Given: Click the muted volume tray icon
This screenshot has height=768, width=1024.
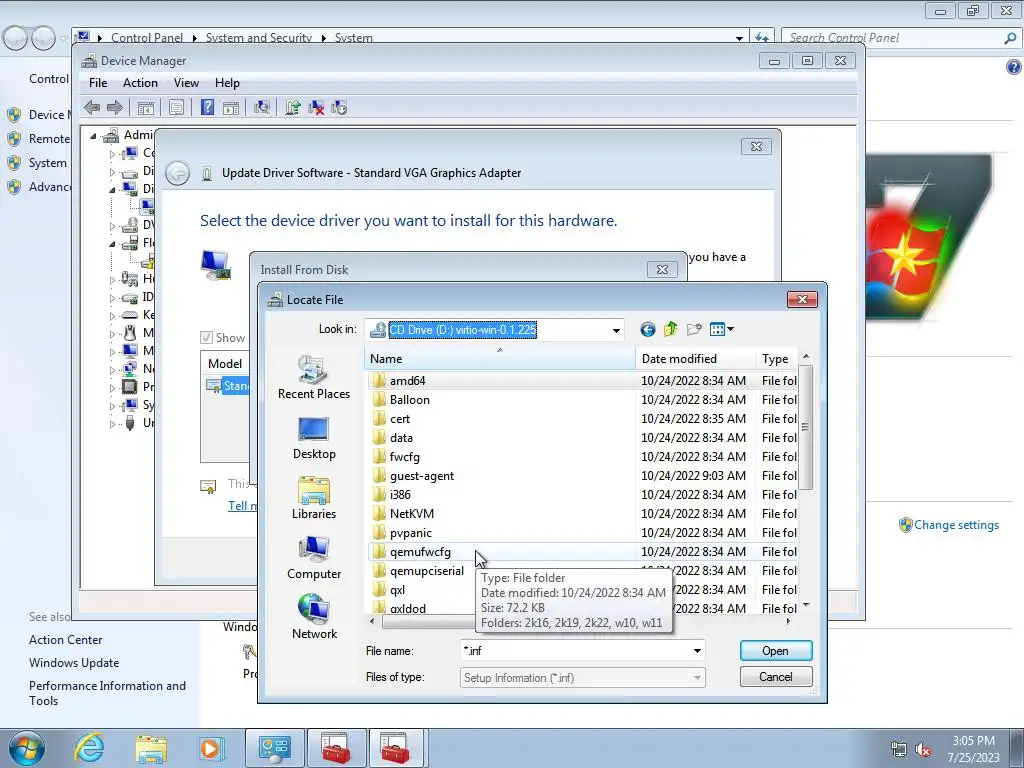Looking at the screenshot, I should pos(923,749).
